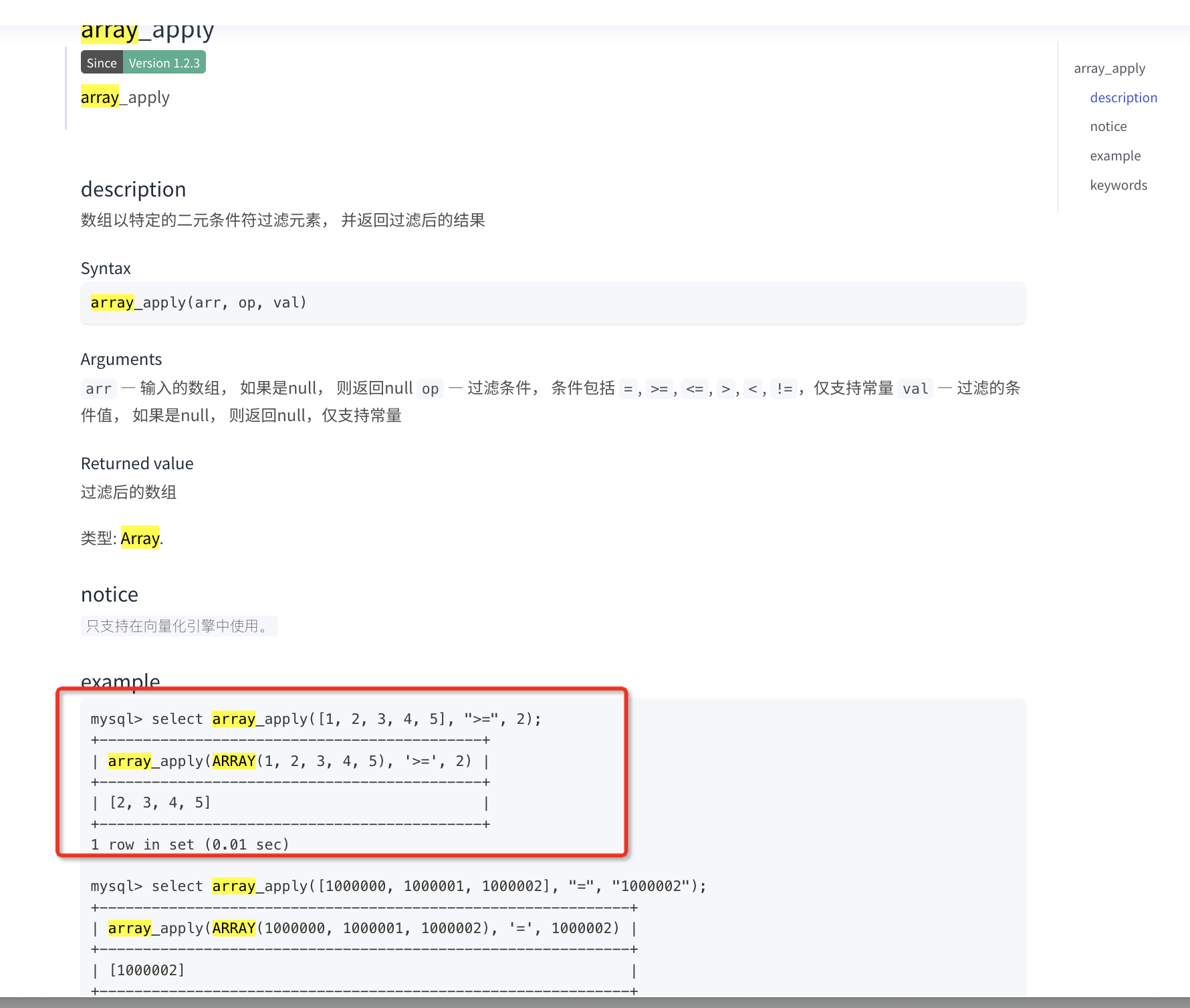Click the Version 1.2.3 badge

pyautogui.click(x=164, y=62)
